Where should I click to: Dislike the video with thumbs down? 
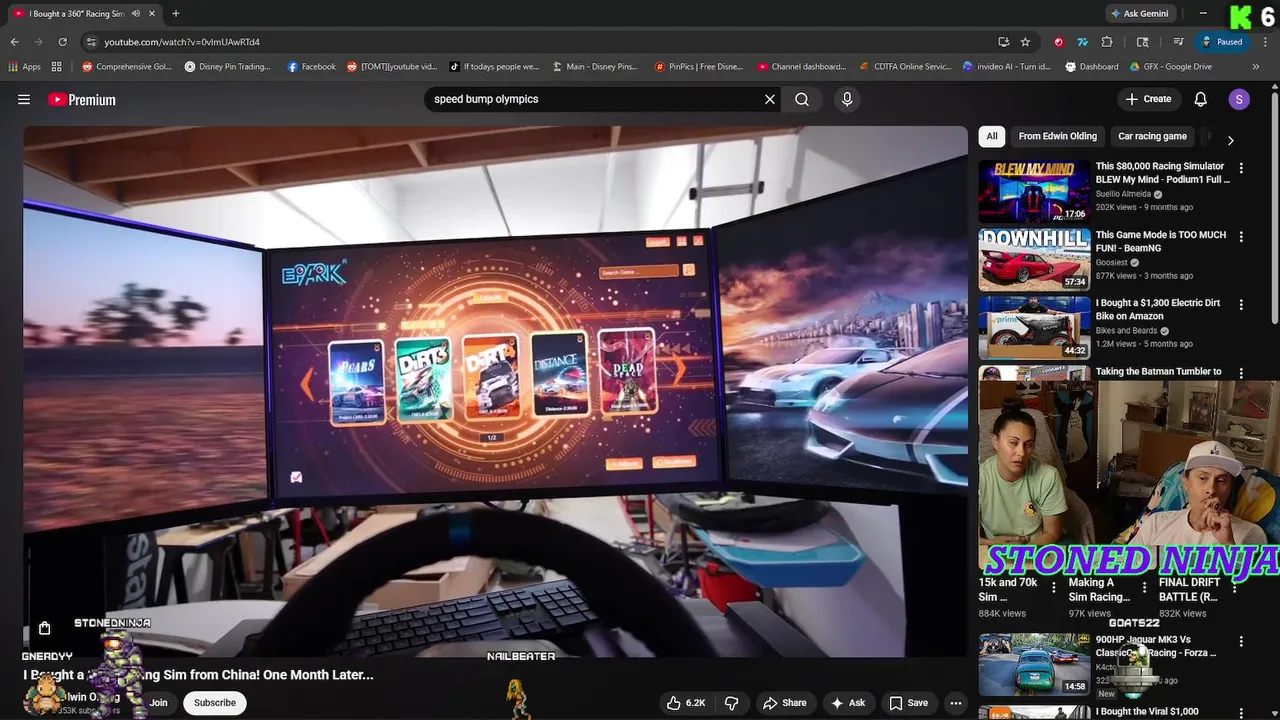pyautogui.click(x=731, y=703)
